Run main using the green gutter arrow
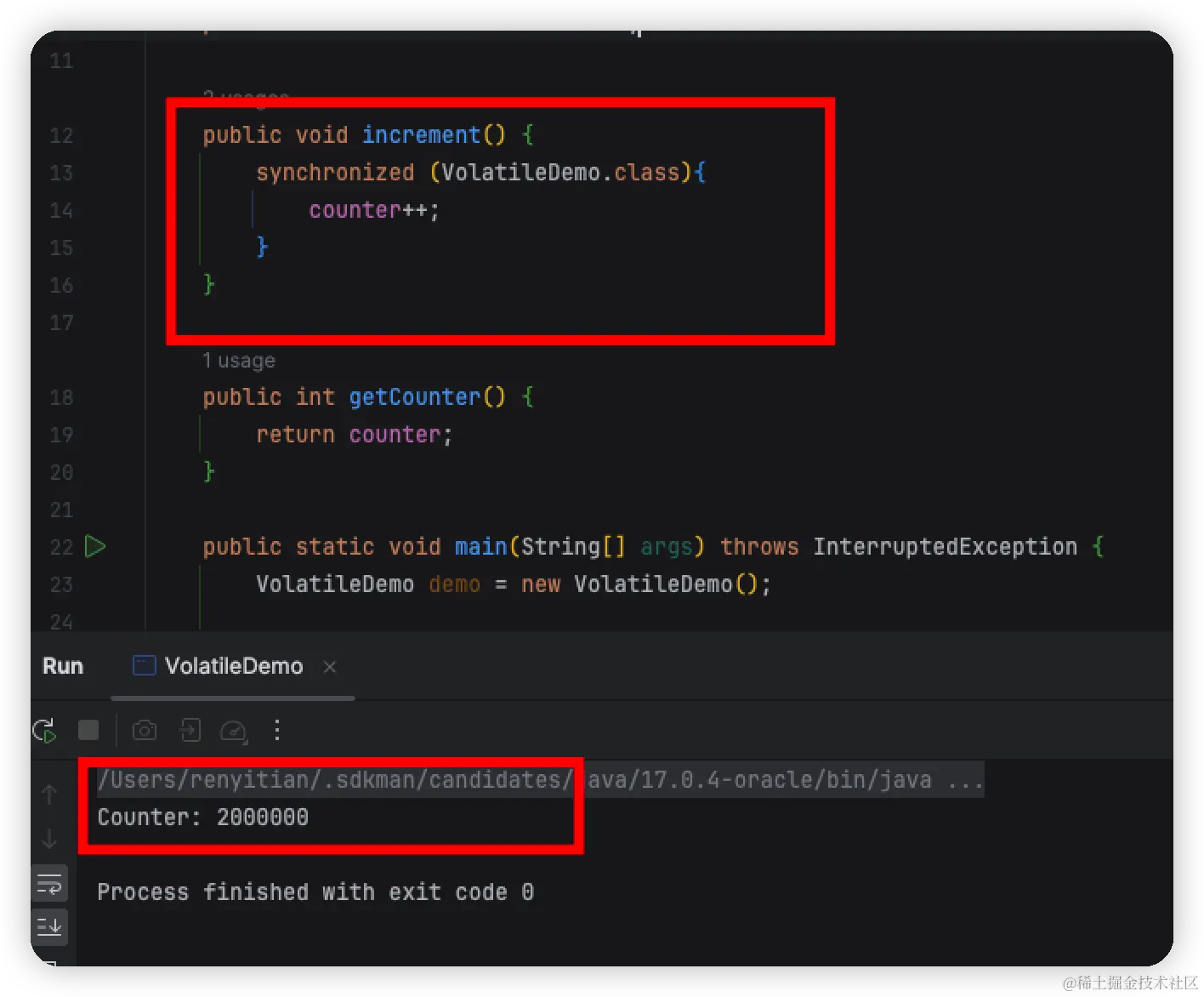 point(95,546)
